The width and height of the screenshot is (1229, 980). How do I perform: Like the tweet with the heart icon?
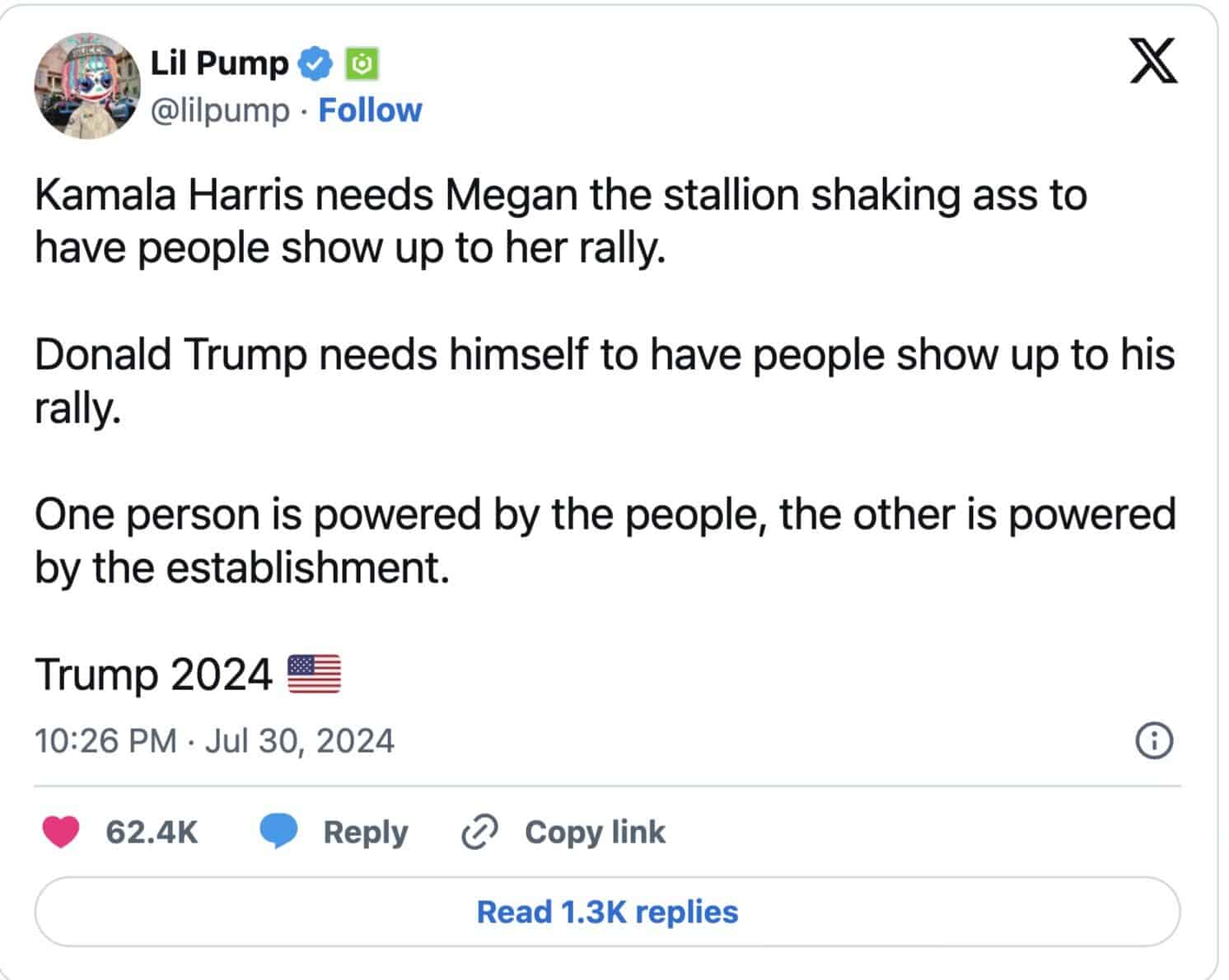(61, 832)
